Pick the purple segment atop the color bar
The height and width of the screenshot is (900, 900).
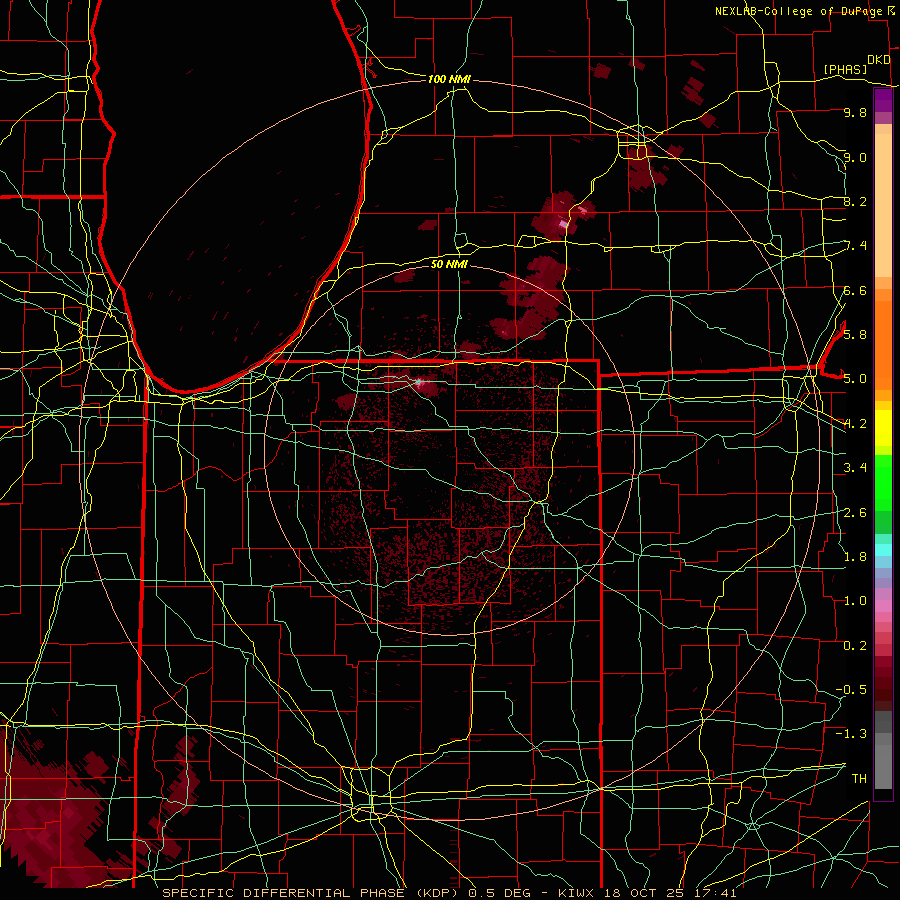(883, 100)
